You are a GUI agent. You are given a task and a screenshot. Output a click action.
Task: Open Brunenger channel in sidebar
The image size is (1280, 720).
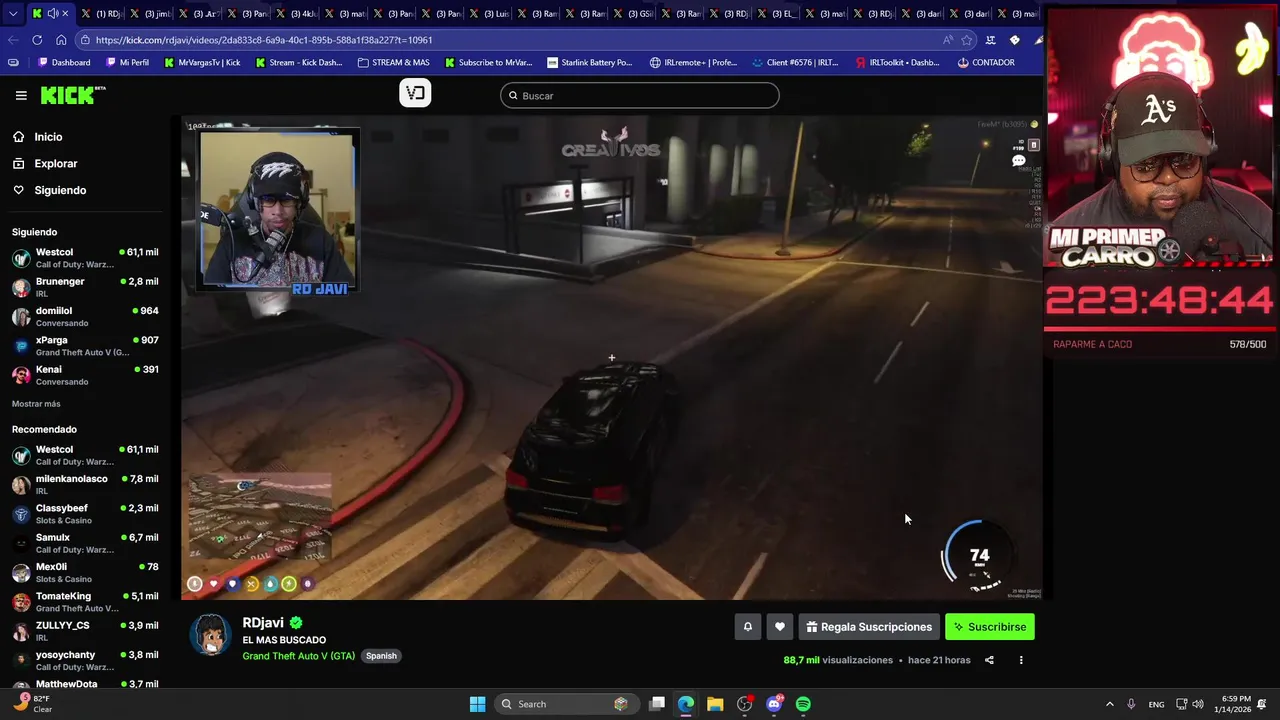tap(86, 287)
